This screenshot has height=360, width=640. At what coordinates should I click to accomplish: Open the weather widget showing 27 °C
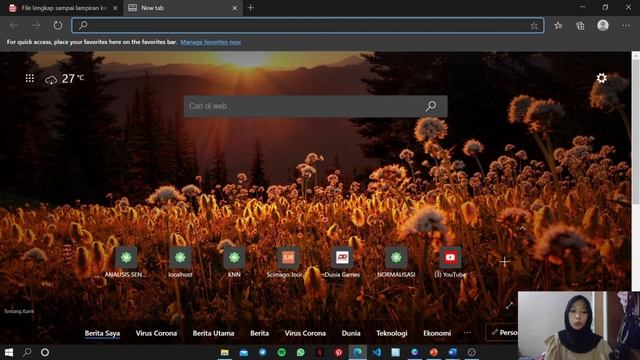point(64,79)
